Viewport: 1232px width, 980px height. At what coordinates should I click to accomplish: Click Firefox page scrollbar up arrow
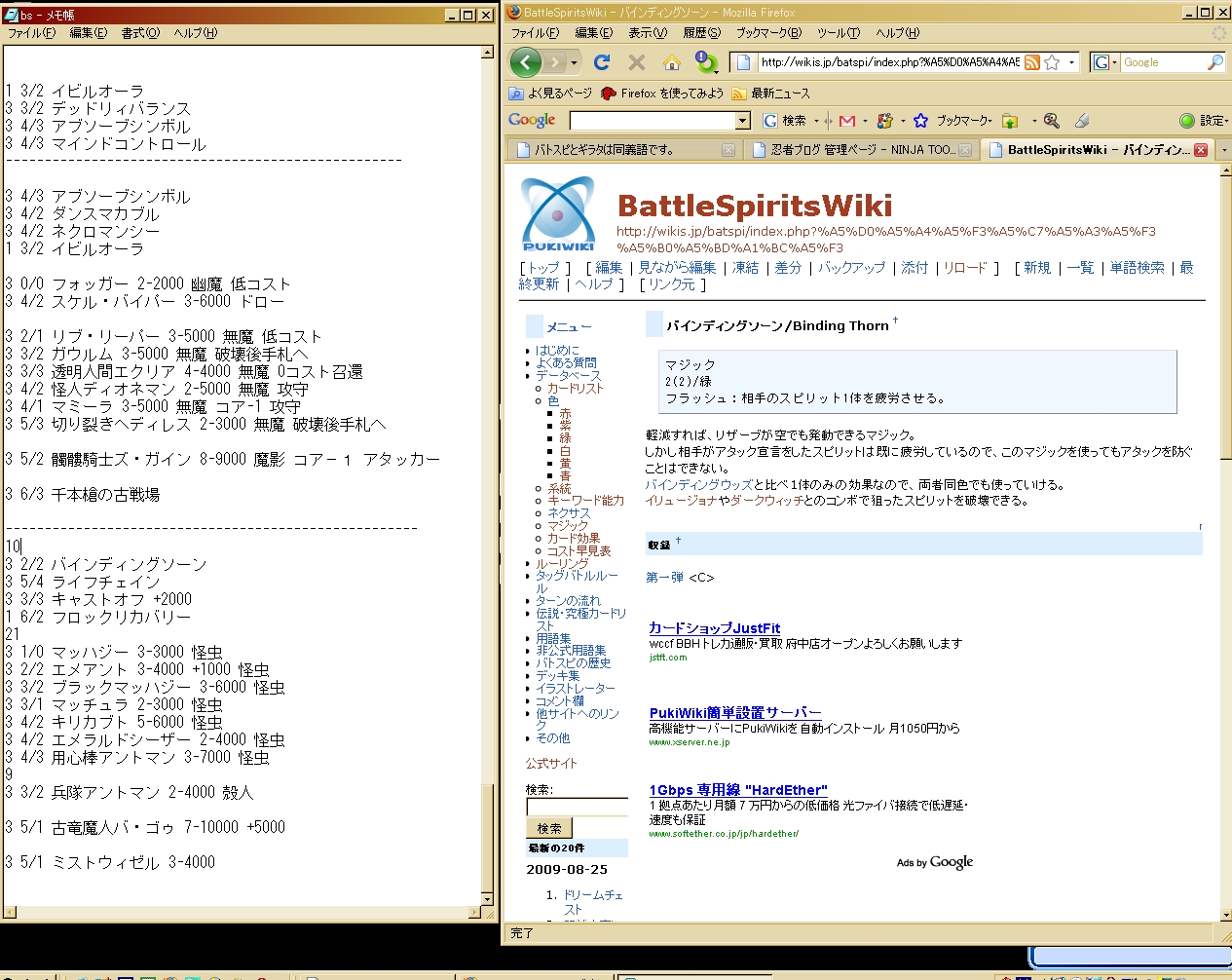(1225, 172)
